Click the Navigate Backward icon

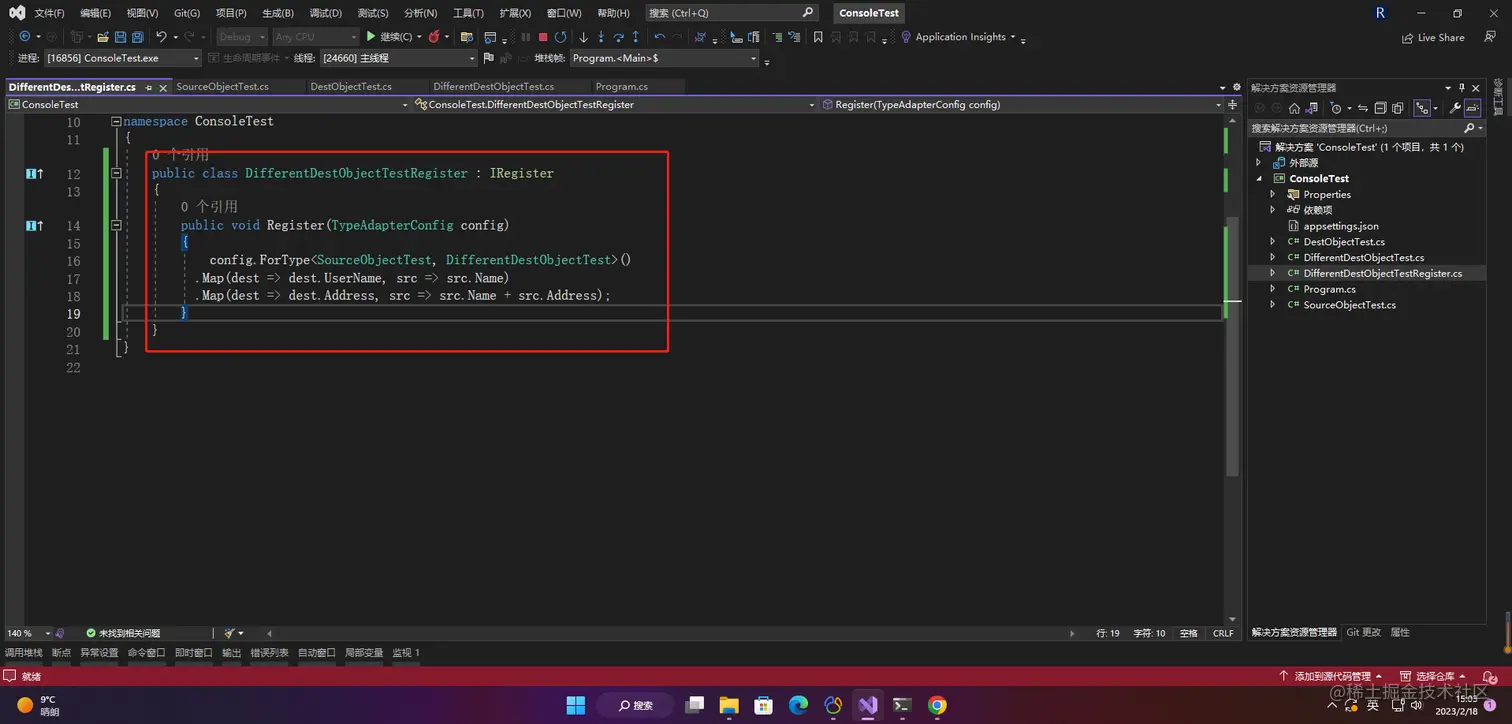tap(24, 37)
